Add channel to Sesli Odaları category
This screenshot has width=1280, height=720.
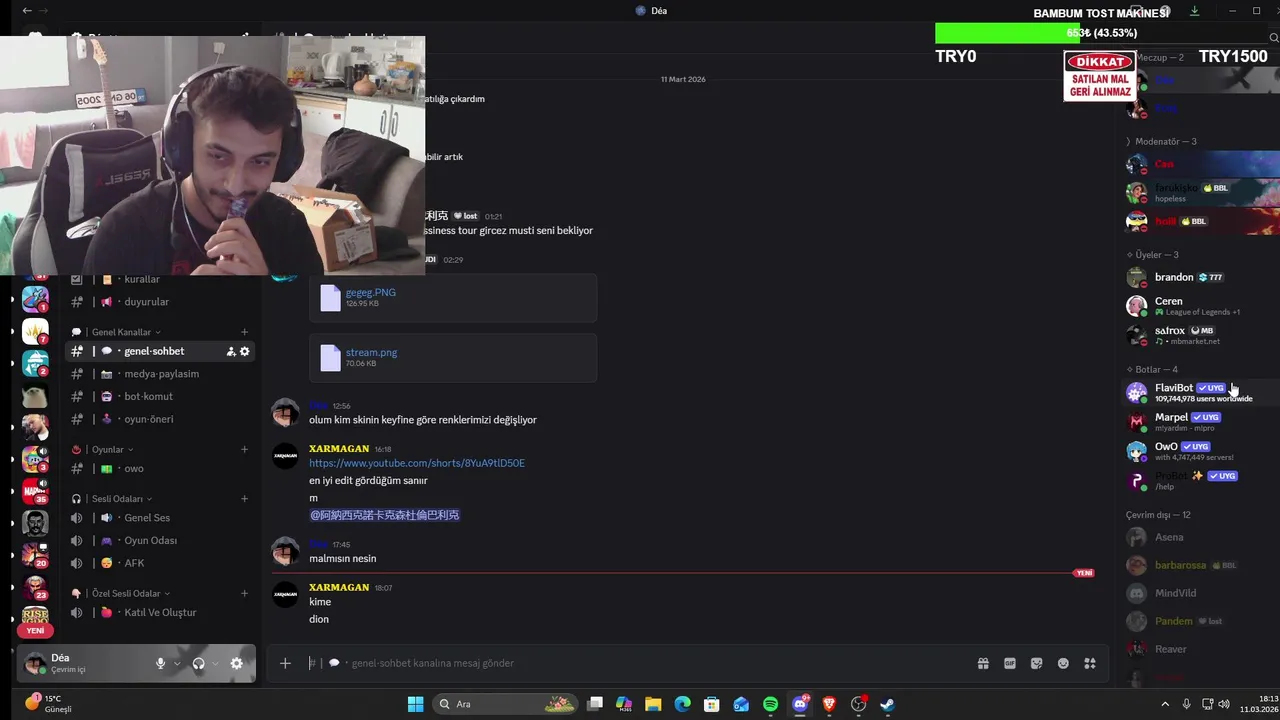pos(244,499)
